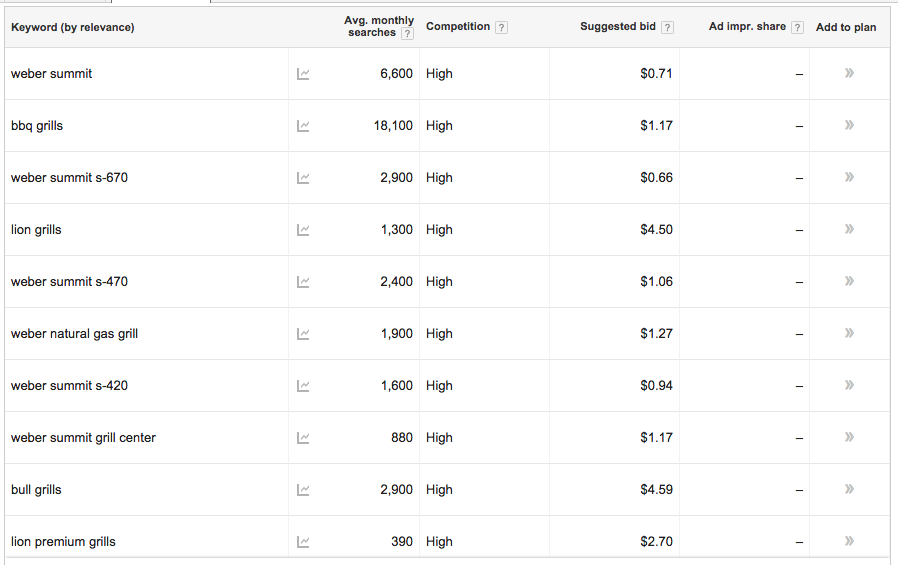Sort by Keyword (by relevance) header

point(73,27)
